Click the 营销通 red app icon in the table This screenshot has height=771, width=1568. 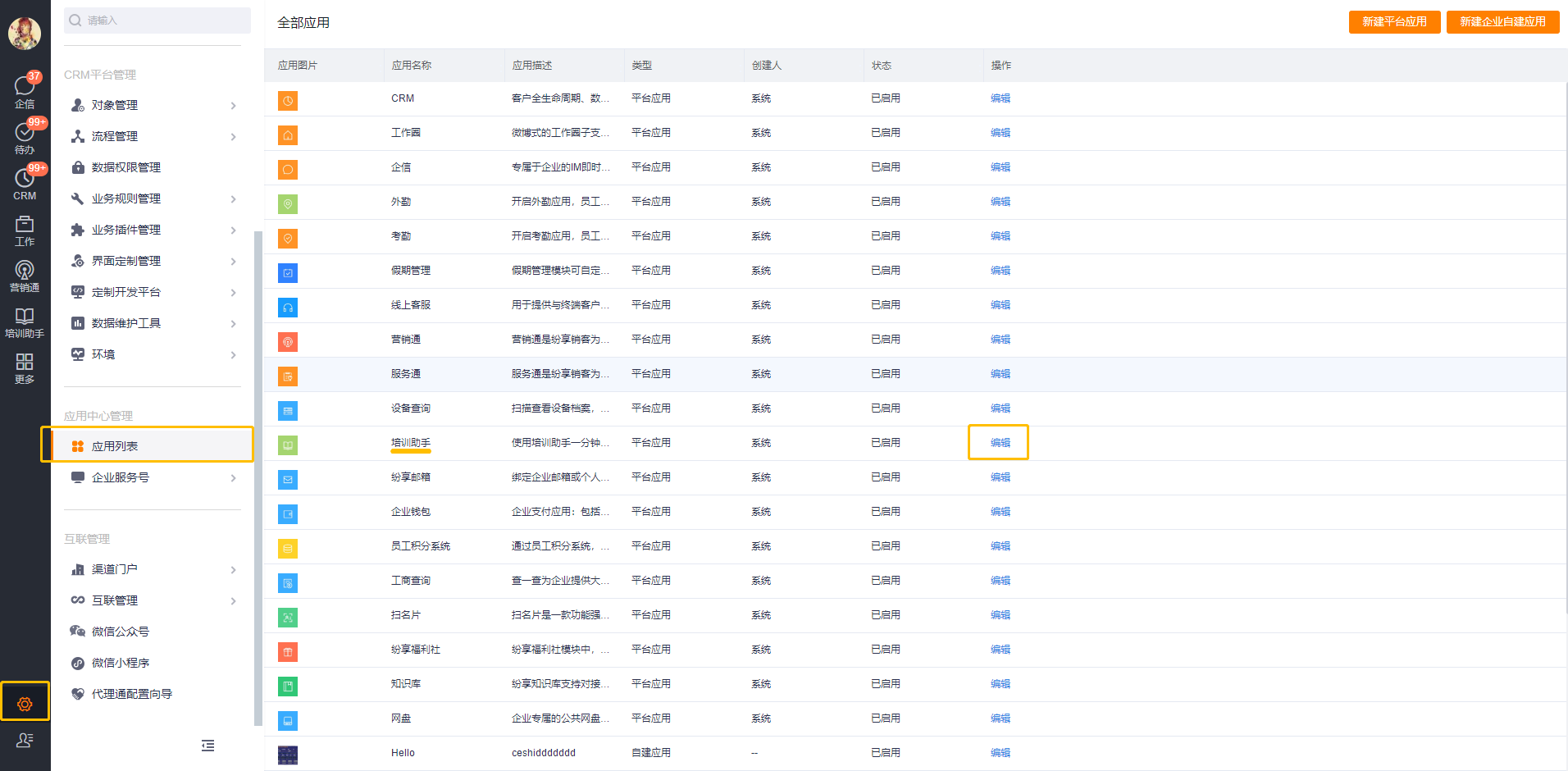288,342
